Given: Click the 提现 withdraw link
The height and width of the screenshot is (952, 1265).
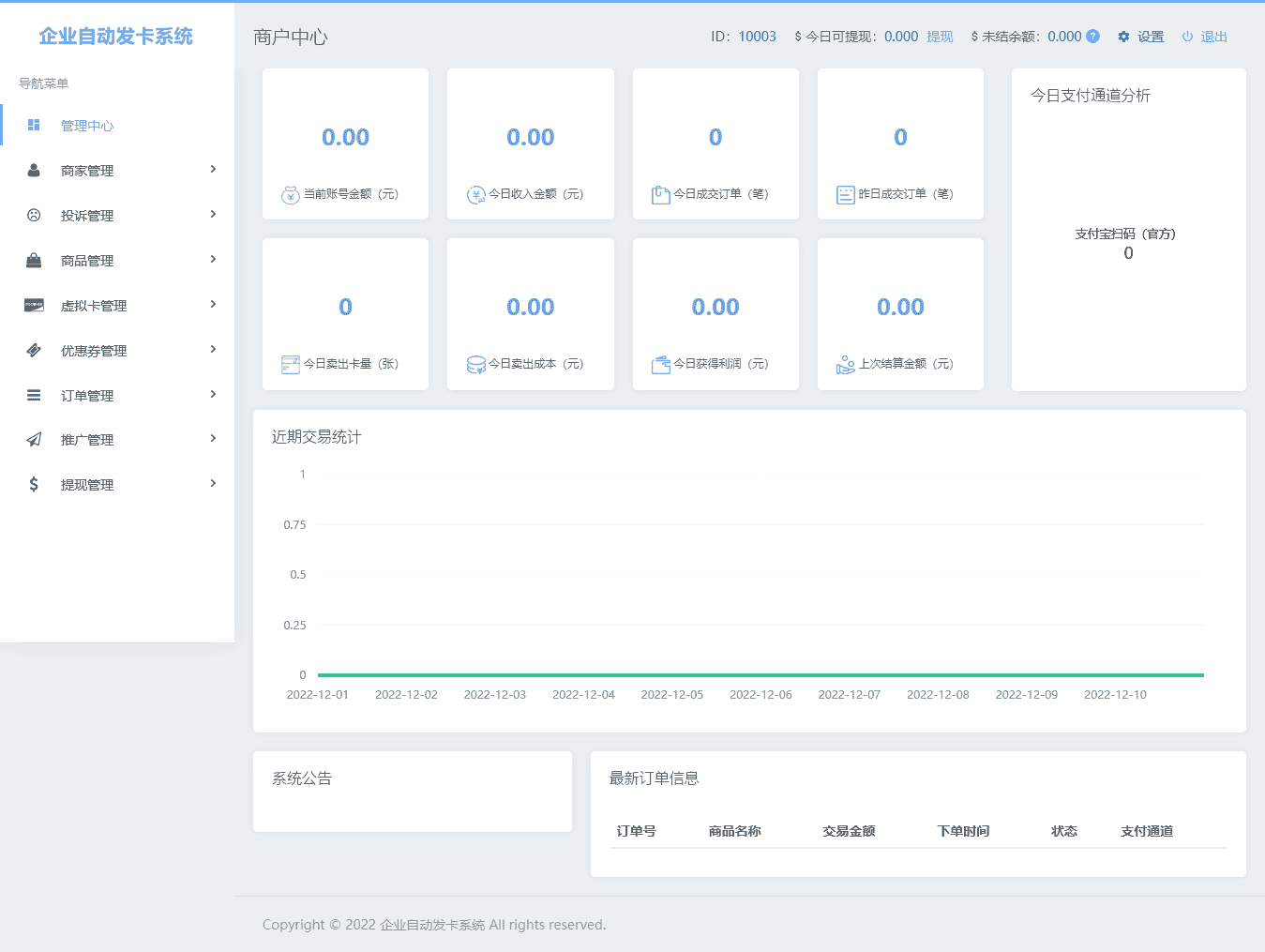Looking at the screenshot, I should (940, 37).
